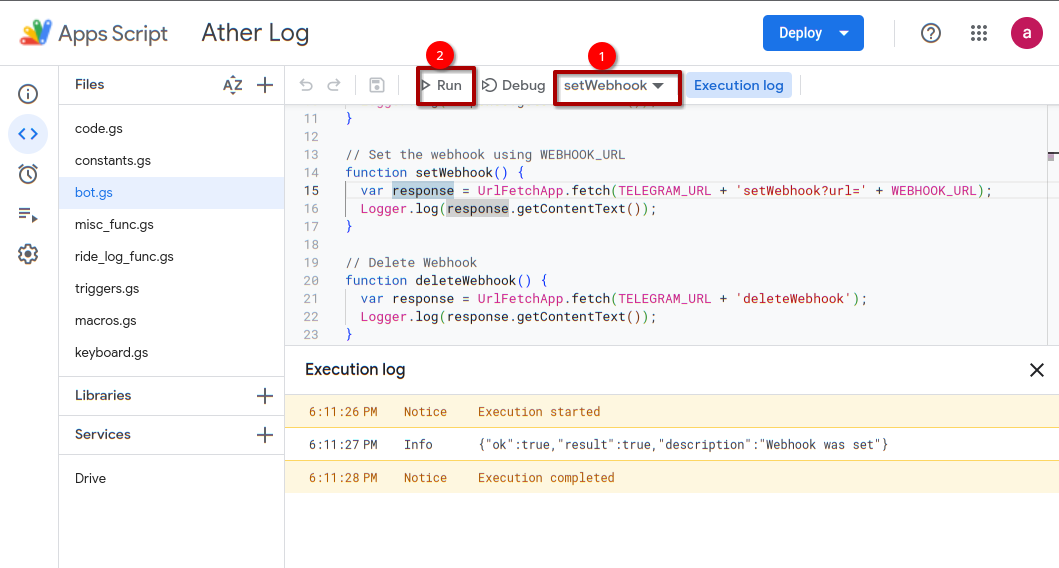Select the Editor code icon in sidebar

28,134
